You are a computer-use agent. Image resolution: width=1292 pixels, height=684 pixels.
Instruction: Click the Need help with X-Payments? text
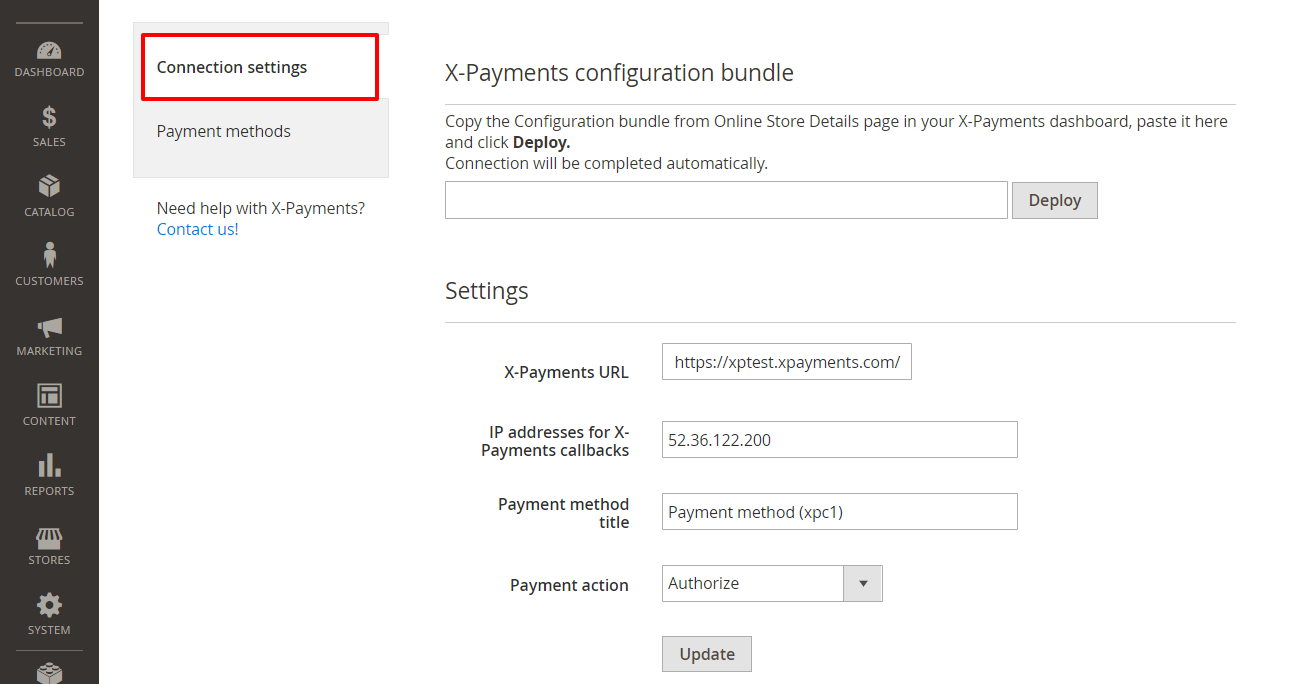pos(261,208)
